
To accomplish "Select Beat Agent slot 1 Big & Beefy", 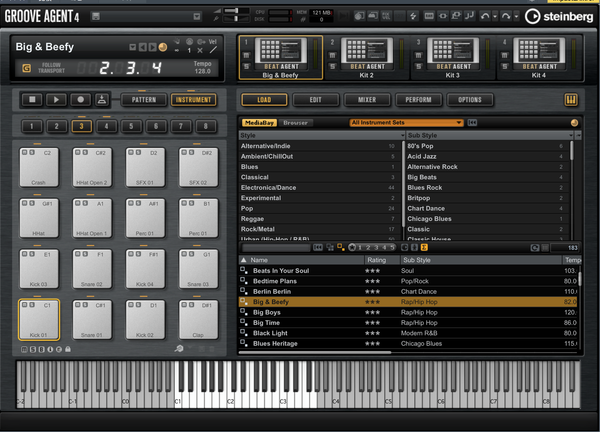I will 280,57.
